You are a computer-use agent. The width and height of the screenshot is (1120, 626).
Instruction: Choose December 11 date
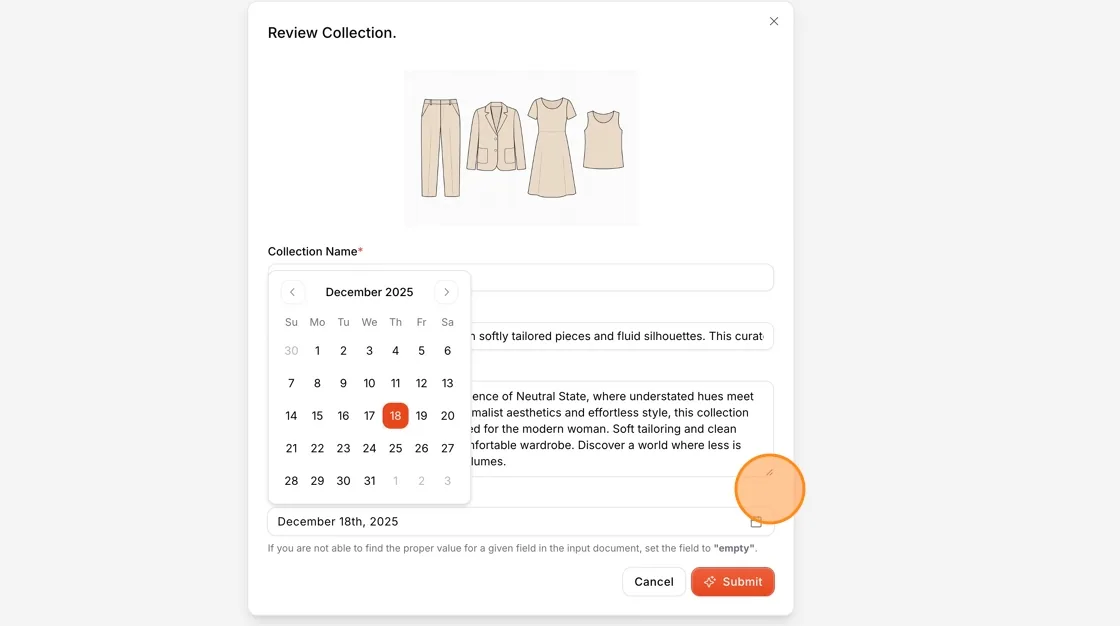point(396,384)
